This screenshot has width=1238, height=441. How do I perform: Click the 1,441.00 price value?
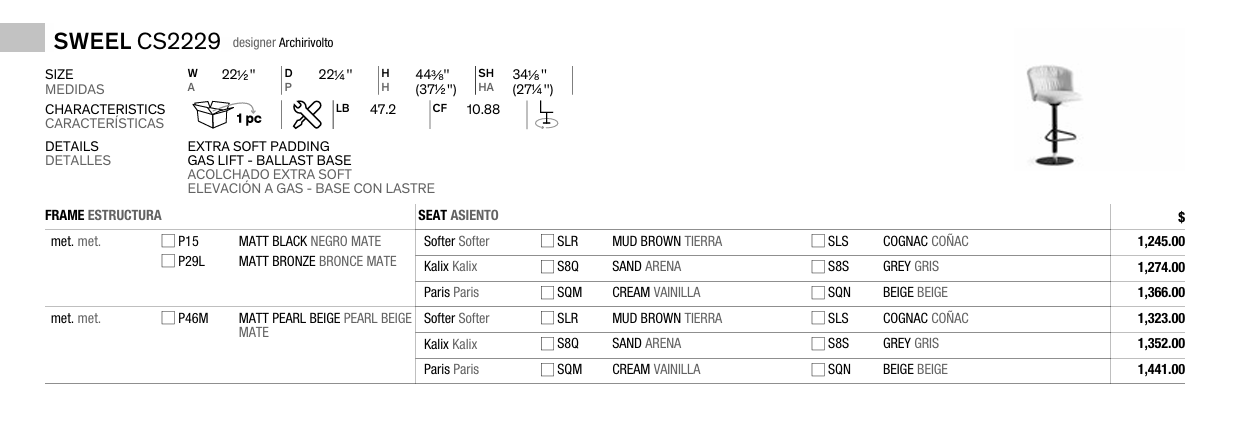click(1161, 370)
